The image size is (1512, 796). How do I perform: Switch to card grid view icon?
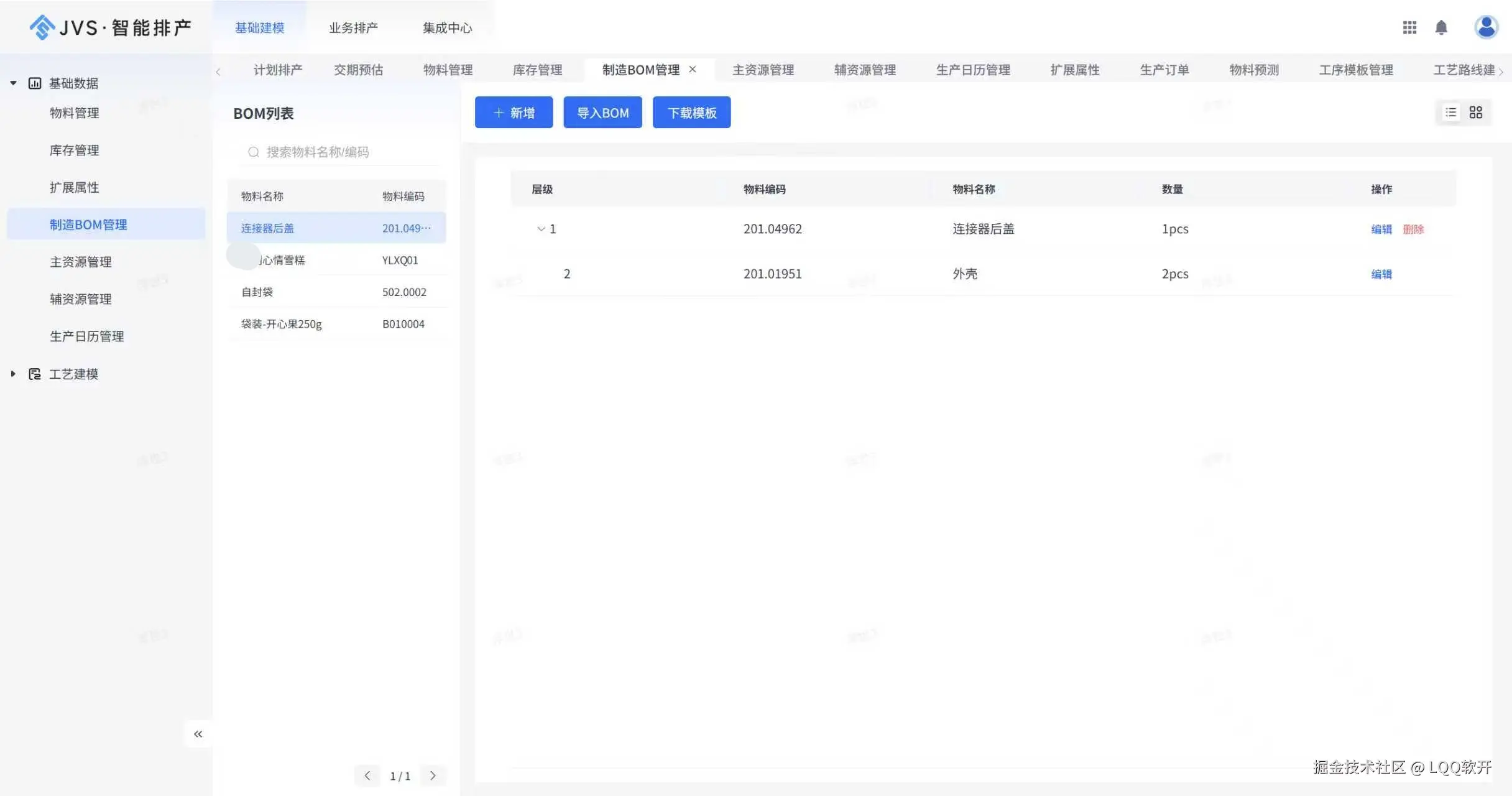(x=1476, y=113)
